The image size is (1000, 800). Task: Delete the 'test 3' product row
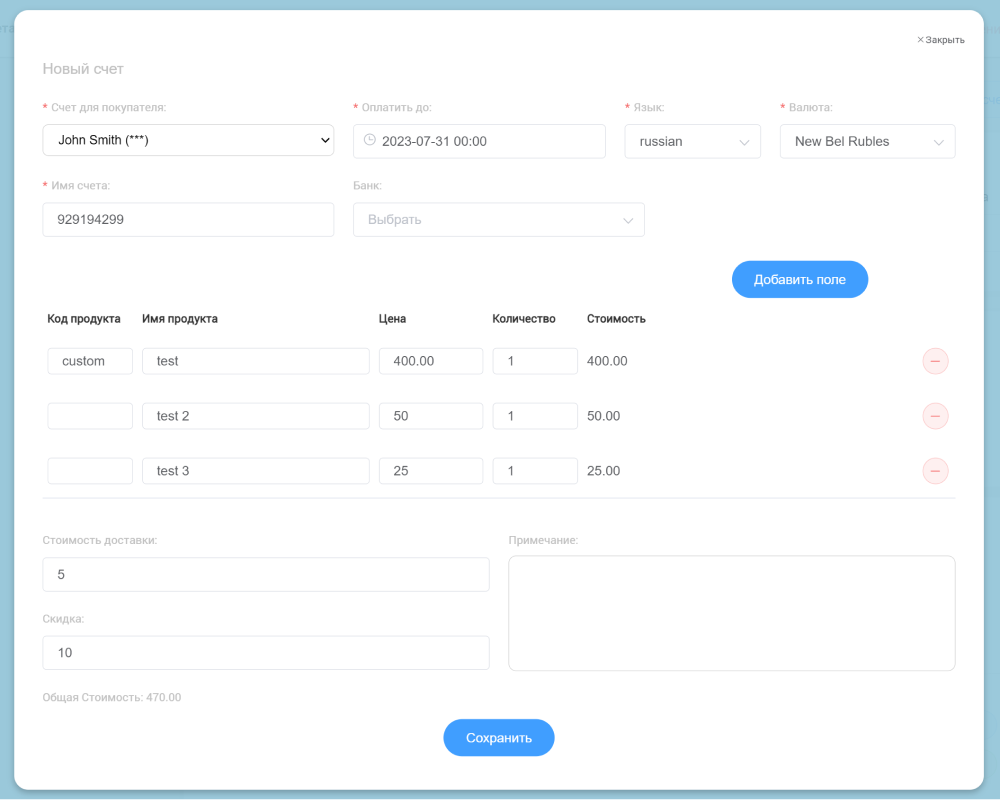[935, 471]
